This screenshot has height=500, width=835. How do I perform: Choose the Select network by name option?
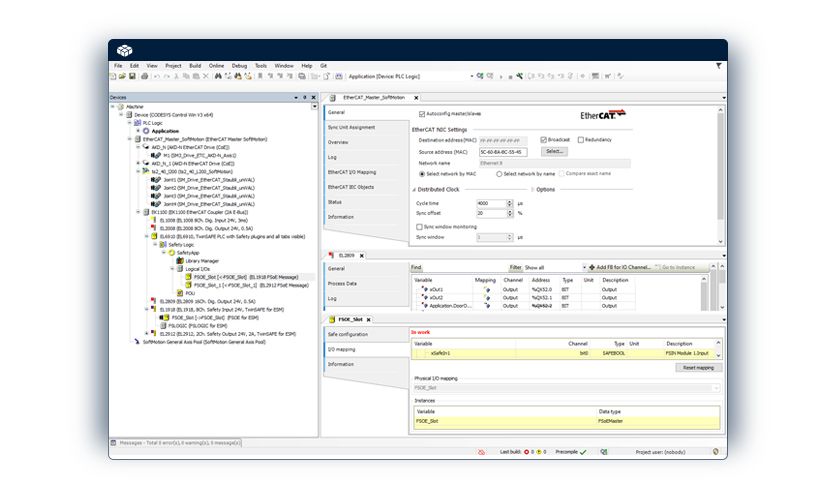499,174
